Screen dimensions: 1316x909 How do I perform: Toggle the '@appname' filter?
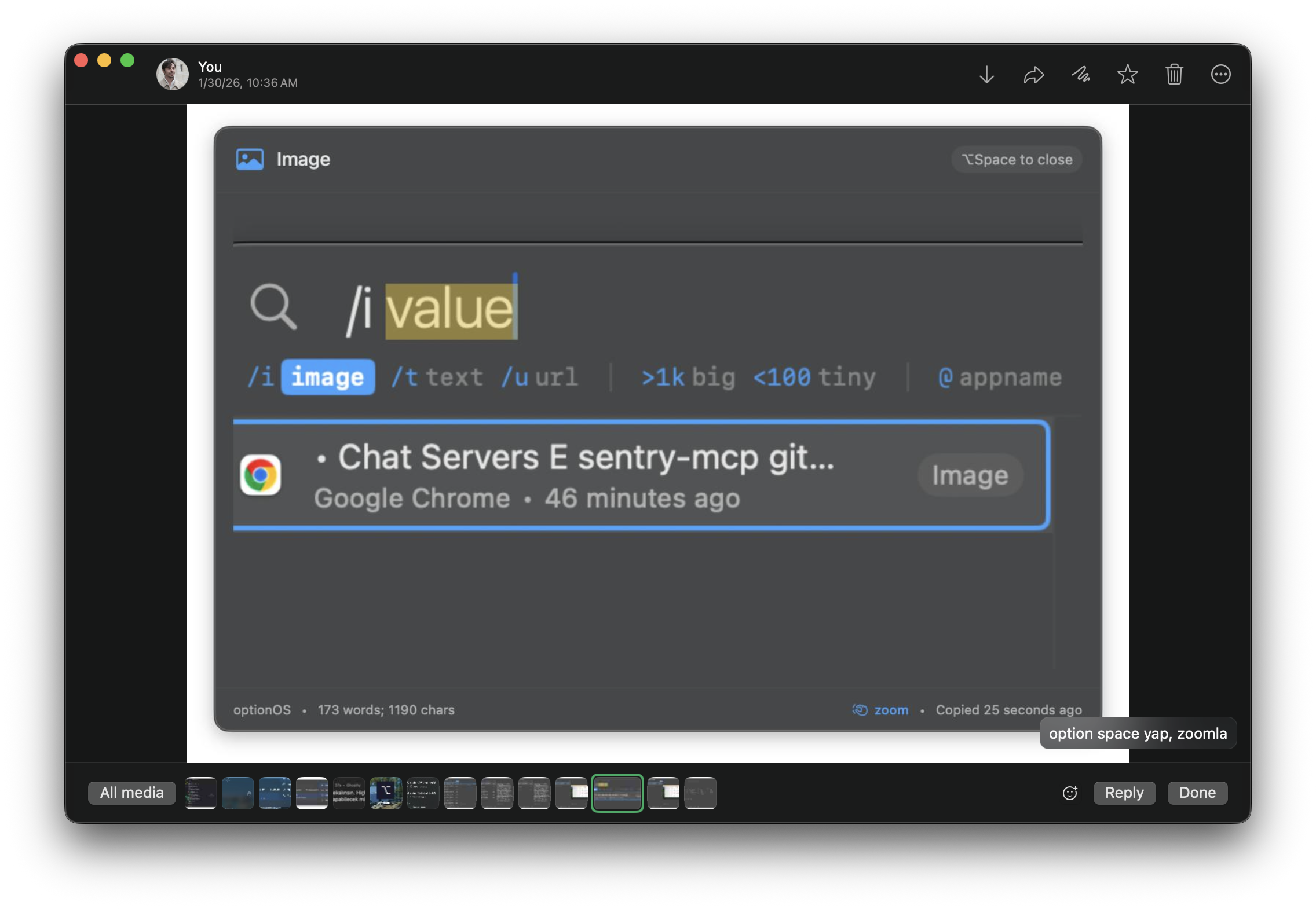[1000, 377]
